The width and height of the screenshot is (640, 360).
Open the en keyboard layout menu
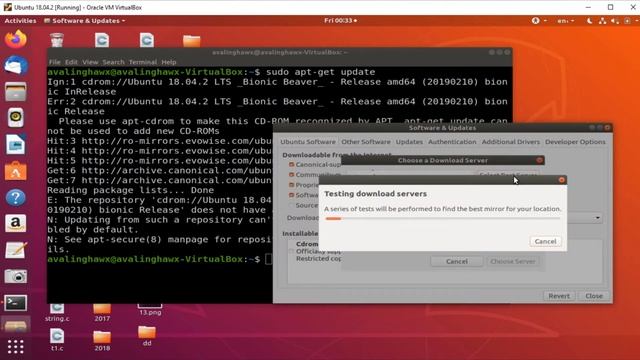click(x=566, y=20)
